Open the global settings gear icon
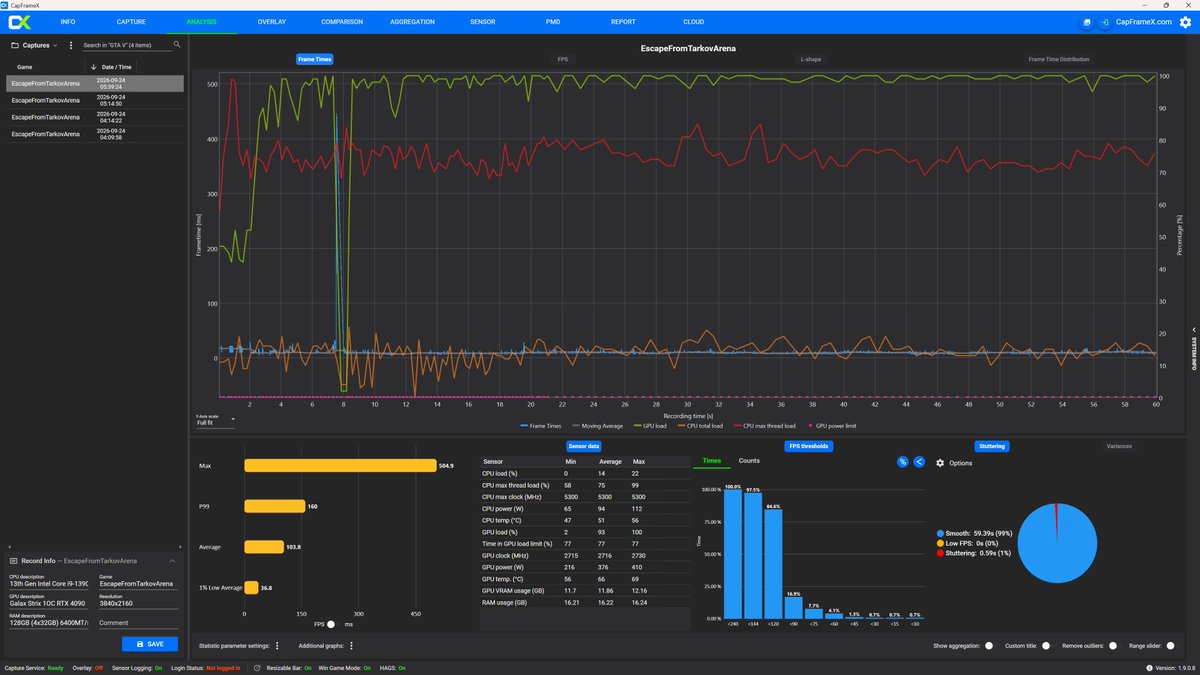1200x675 pixels. 1185,22
